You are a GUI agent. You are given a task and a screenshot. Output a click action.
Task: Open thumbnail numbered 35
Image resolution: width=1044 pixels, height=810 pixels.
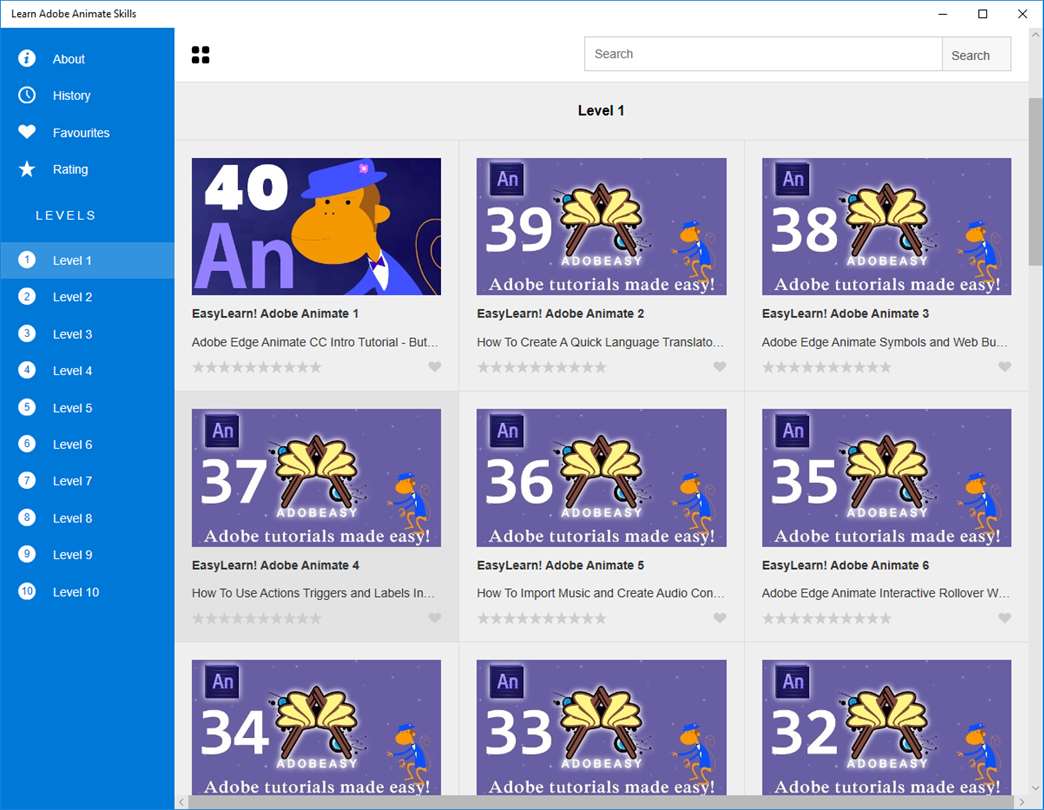coord(886,478)
